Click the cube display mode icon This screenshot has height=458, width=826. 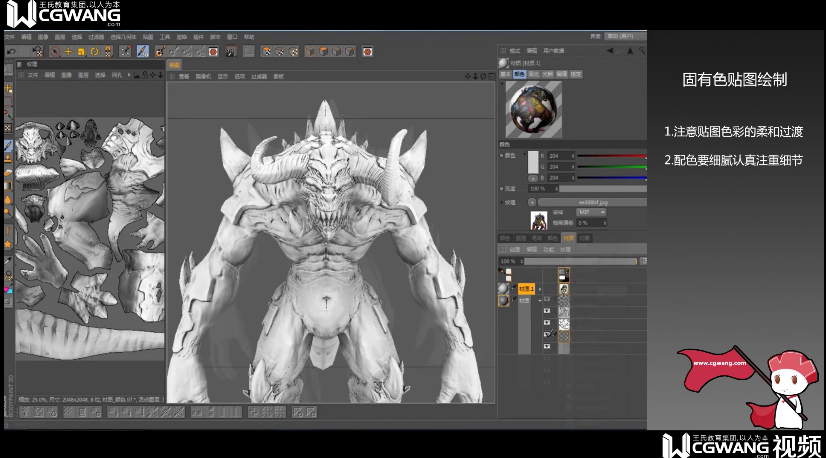(x=310, y=51)
